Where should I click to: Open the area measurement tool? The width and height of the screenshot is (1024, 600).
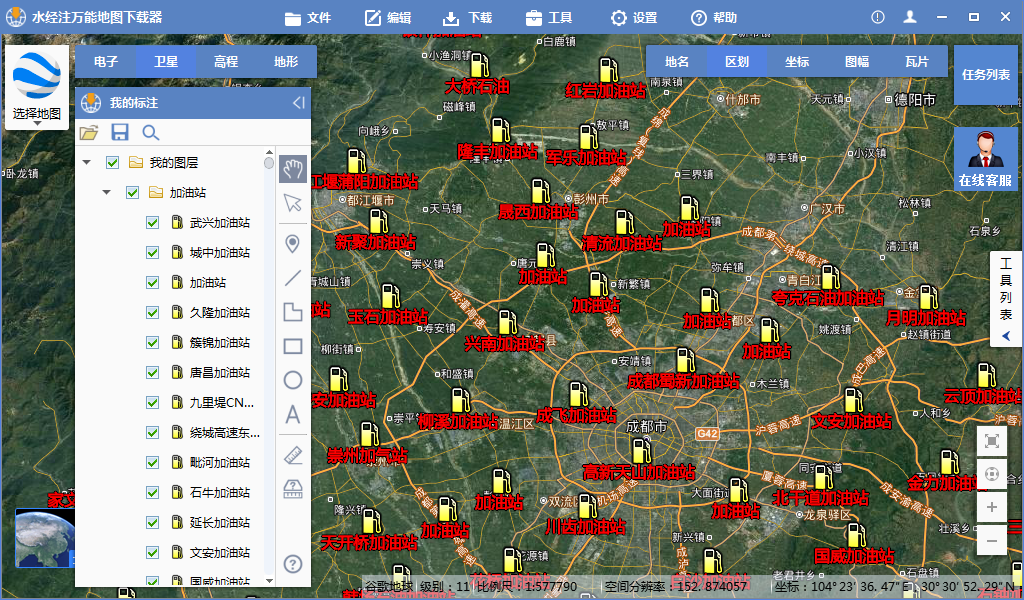[x=293, y=488]
